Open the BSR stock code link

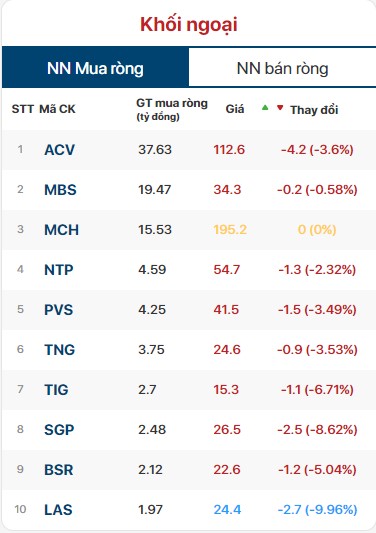coord(59,470)
